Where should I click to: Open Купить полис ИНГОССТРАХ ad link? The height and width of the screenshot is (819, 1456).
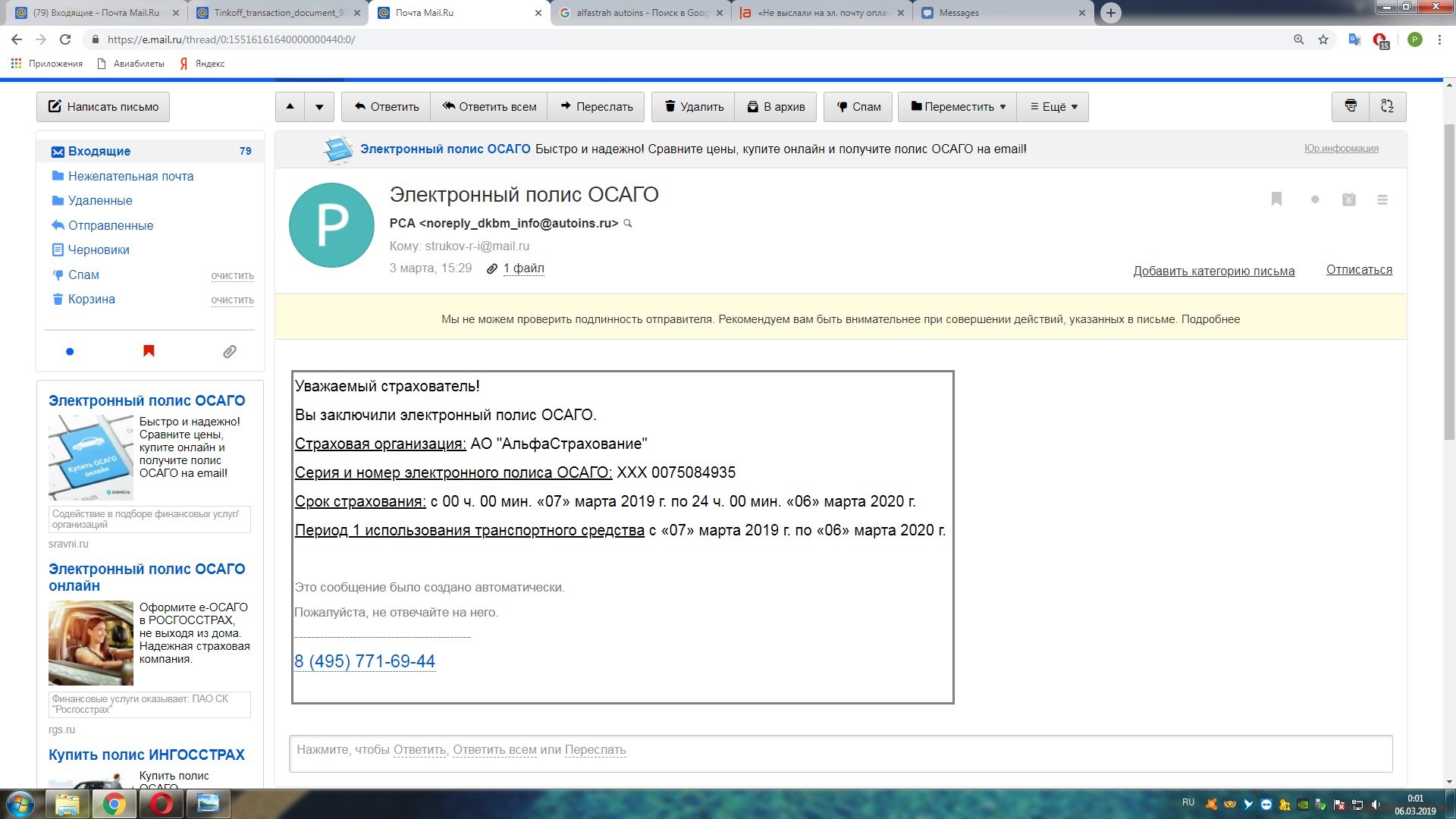point(146,755)
